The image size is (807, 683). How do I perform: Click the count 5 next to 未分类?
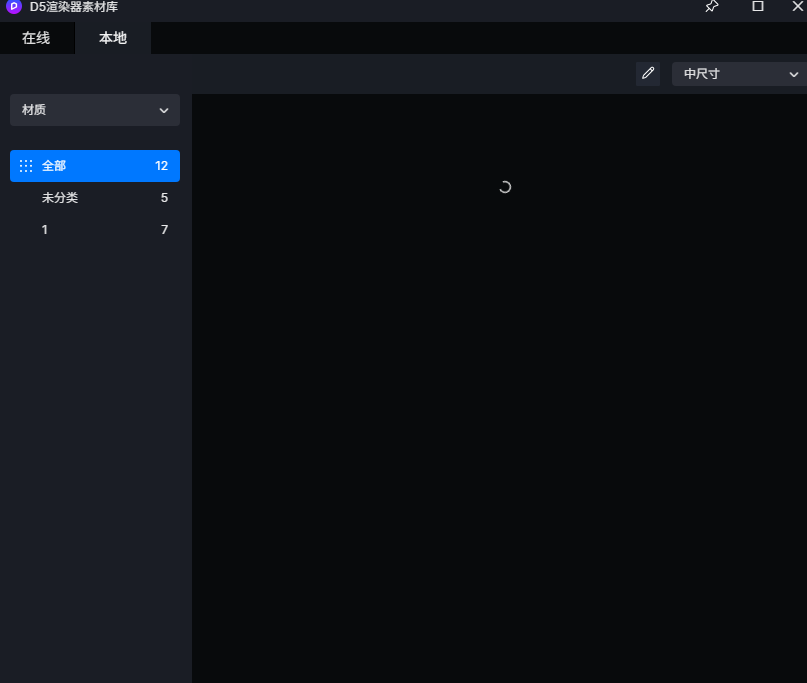164,198
